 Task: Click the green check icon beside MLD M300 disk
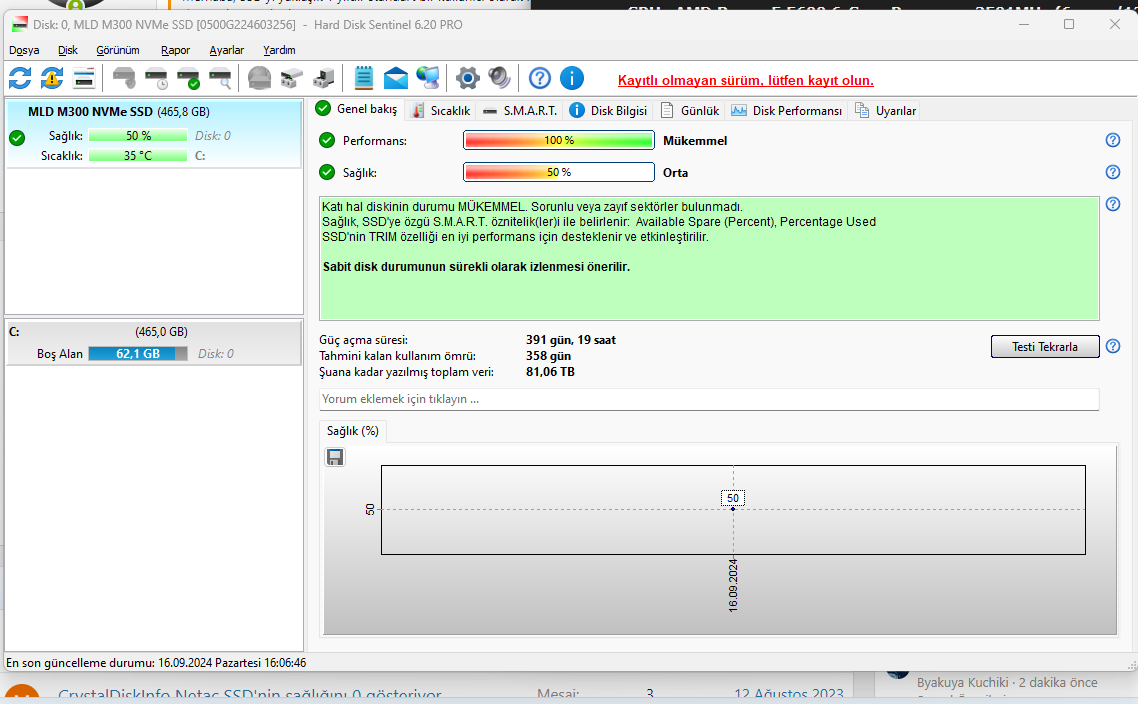pos(17,138)
